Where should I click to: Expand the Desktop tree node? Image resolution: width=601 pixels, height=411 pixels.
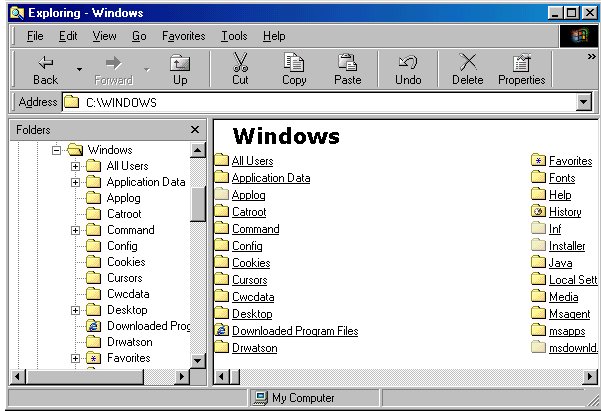[76, 310]
